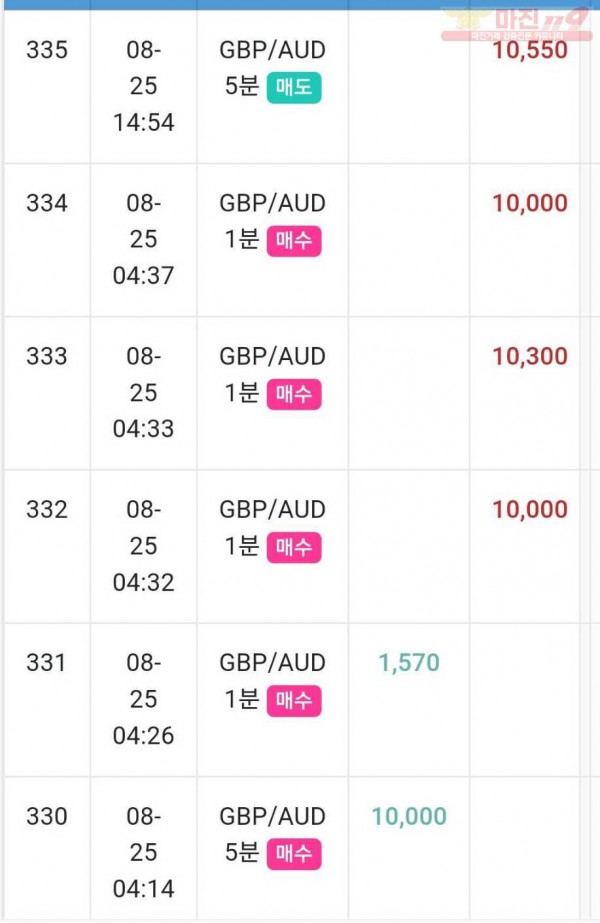
Task: Click the 08-25 04:26 timestamp cell
Action: (x=144, y=699)
